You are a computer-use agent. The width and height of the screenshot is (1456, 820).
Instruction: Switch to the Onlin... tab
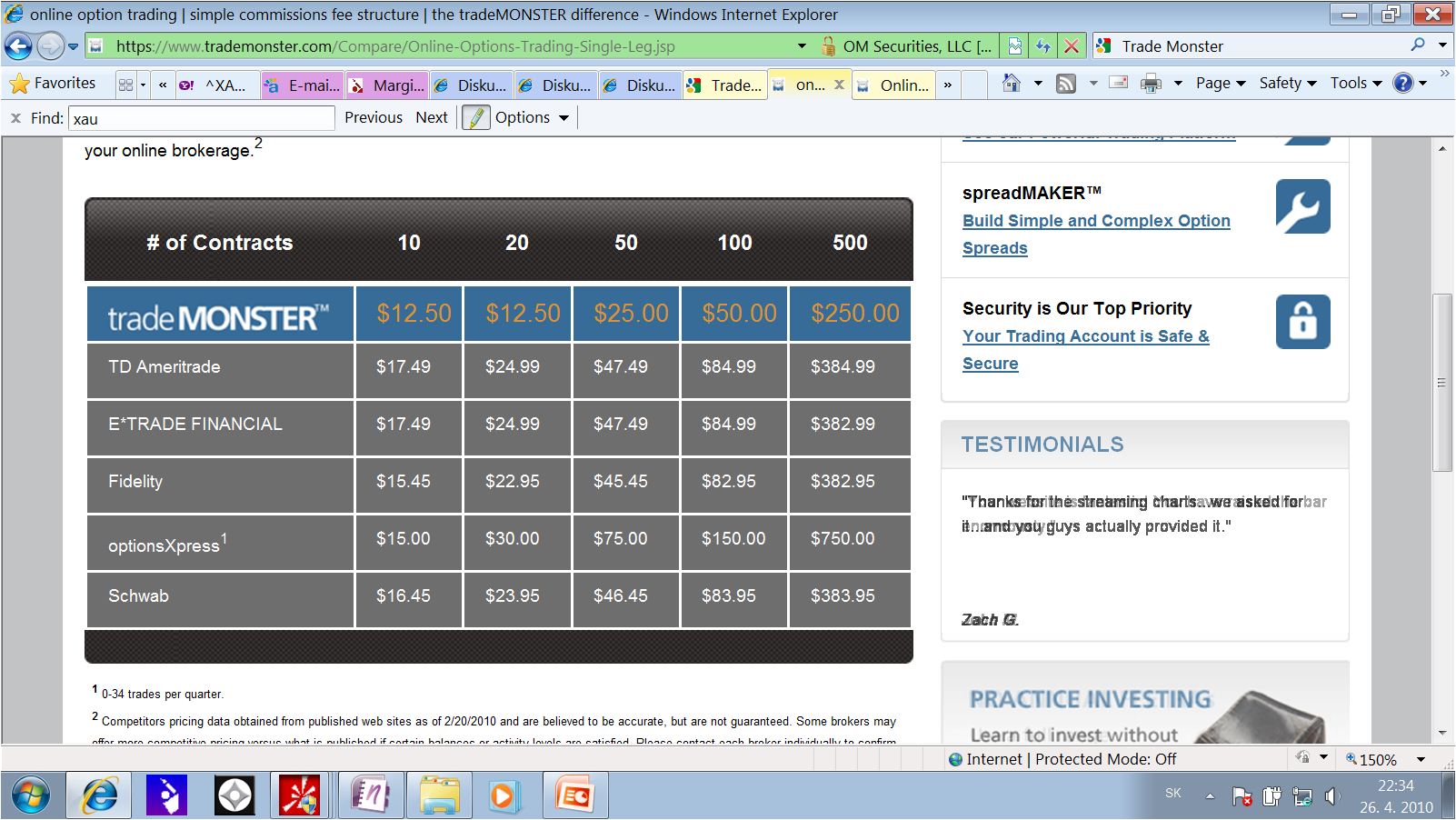click(x=894, y=85)
